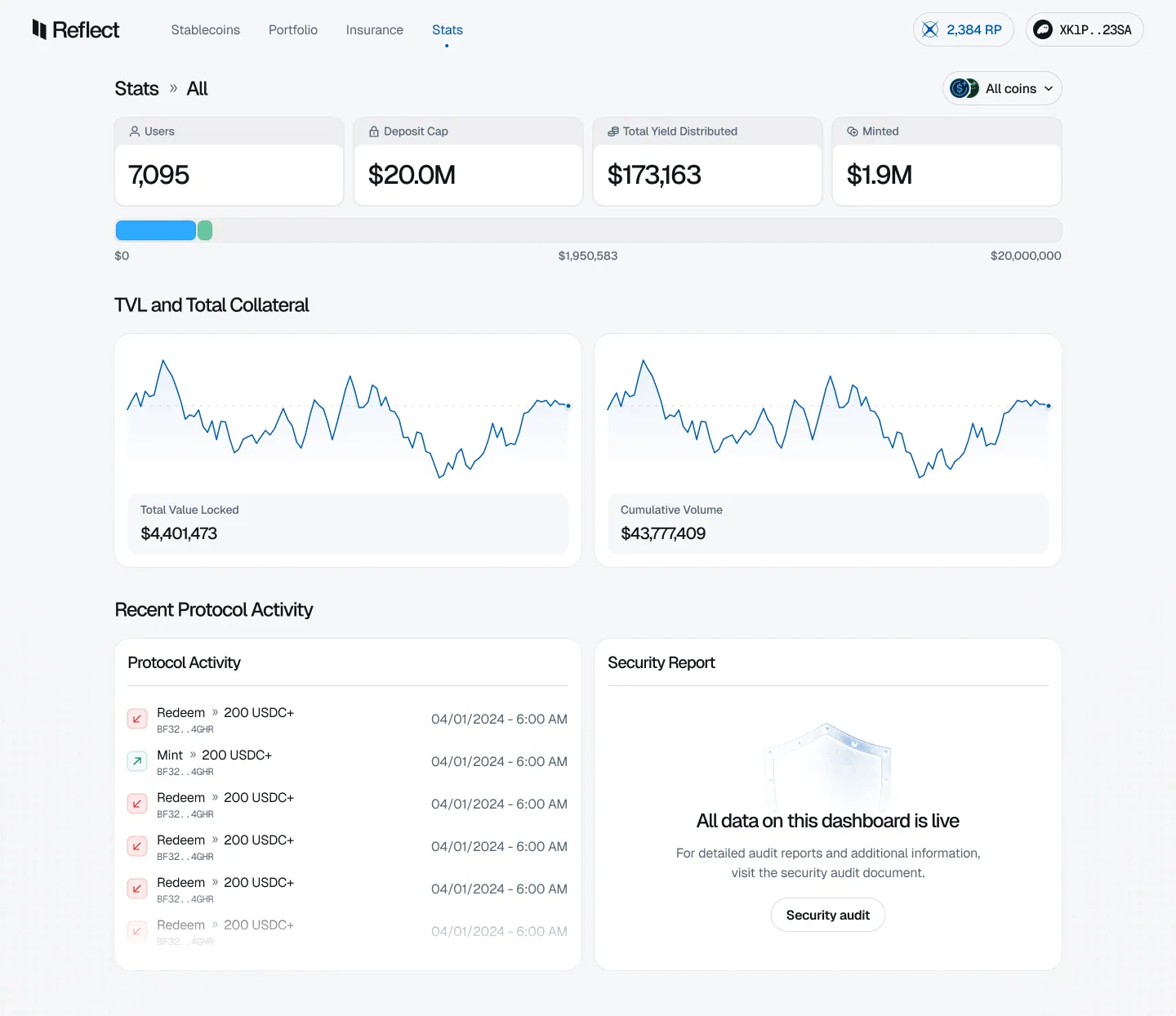Click the timestamp of the Mint activity entry
1176x1016 pixels.
coord(499,761)
